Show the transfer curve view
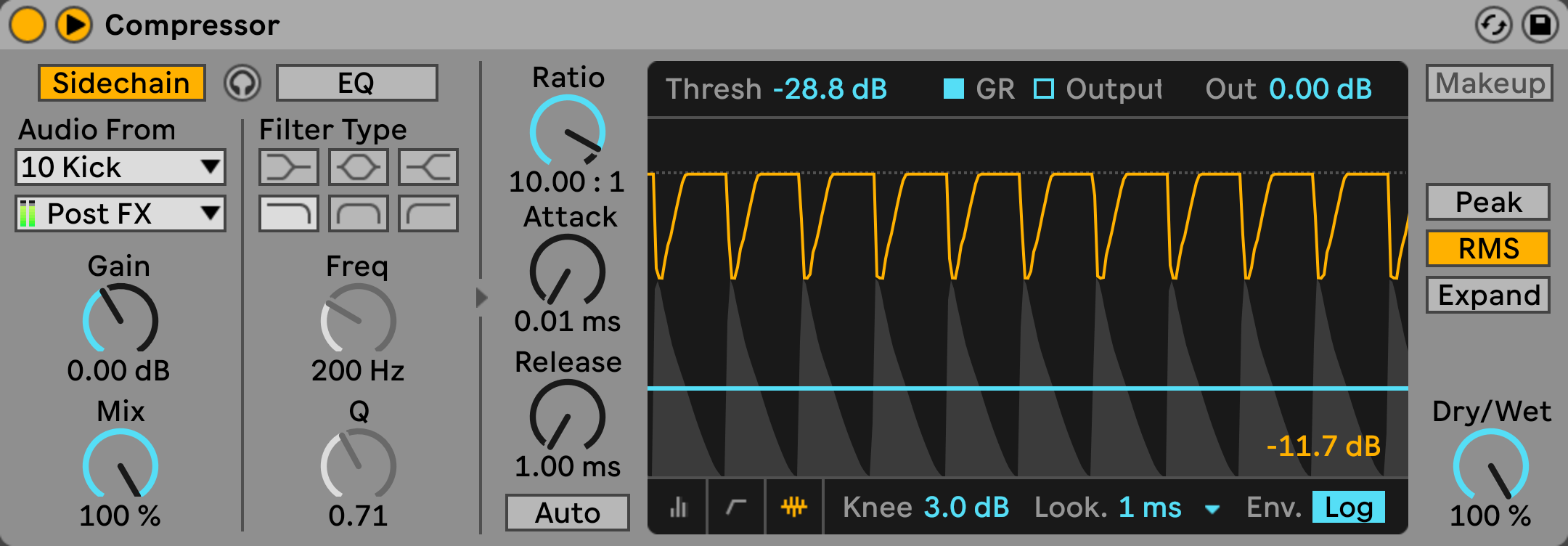The height and width of the screenshot is (546, 1568). click(x=736, y=507)
